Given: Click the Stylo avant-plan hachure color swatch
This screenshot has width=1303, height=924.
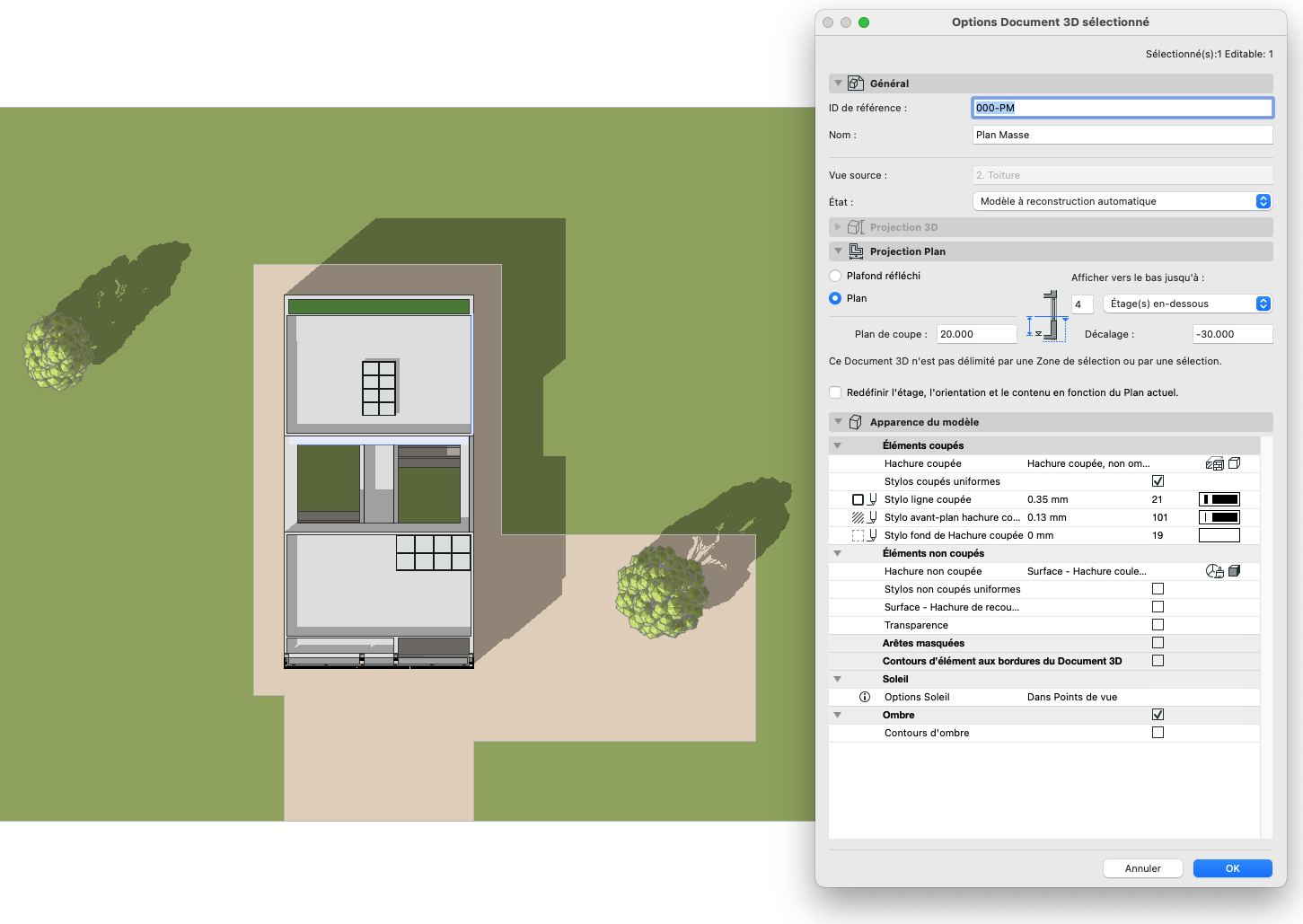Looking at the screenshot, I should tap(1219, 517).
